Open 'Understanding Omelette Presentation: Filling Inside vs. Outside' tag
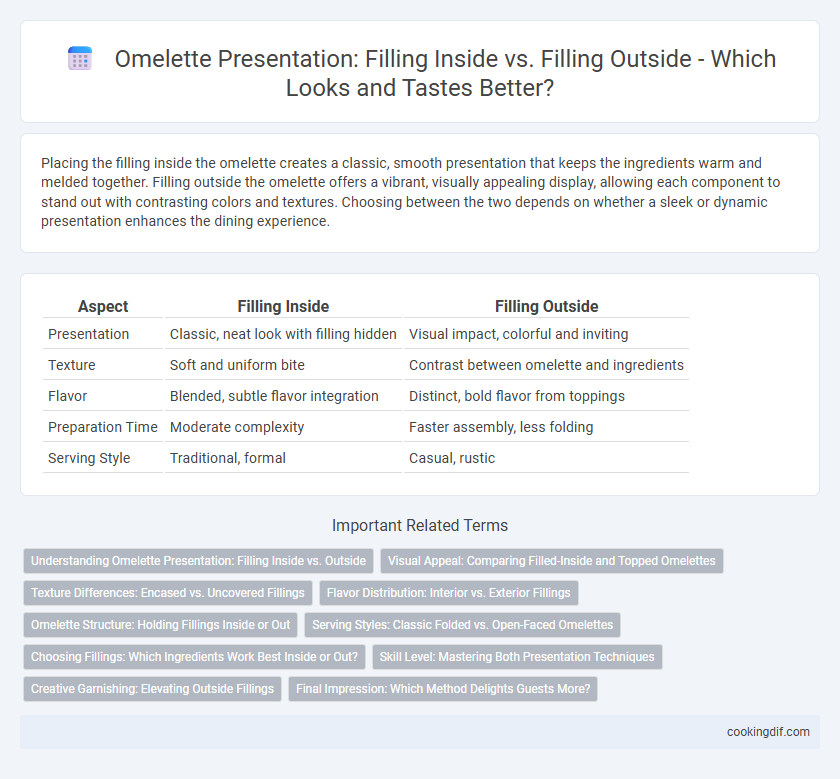840x779 pixels. point(198,560)
